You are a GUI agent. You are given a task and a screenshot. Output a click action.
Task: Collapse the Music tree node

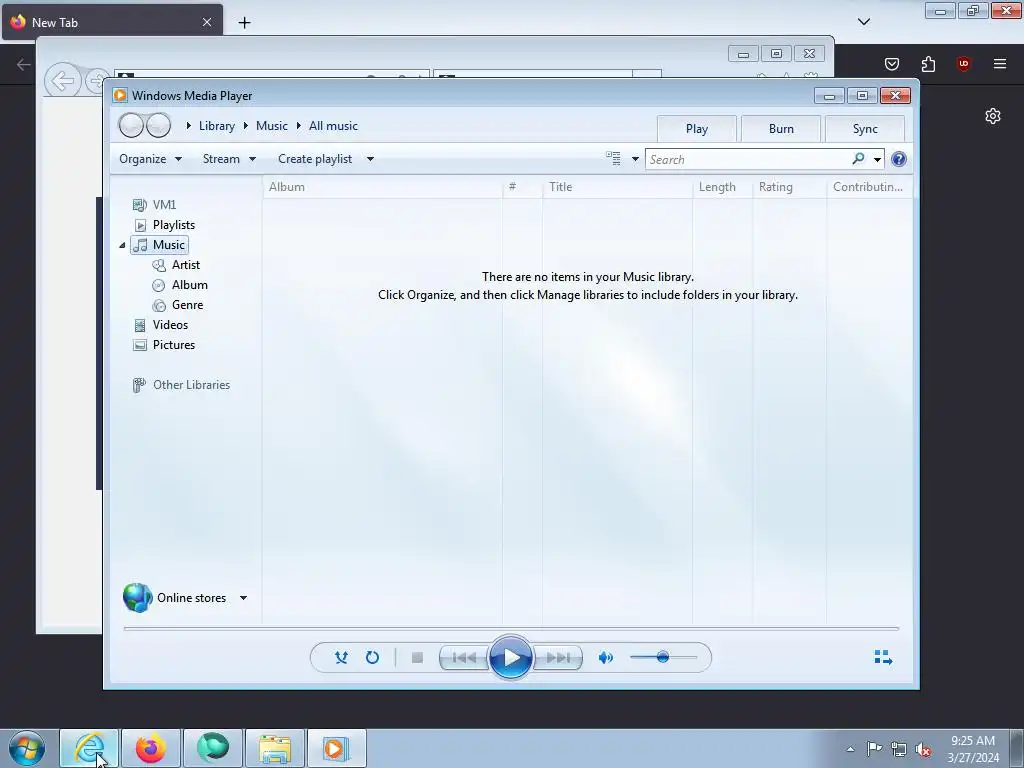coord(122,246)
